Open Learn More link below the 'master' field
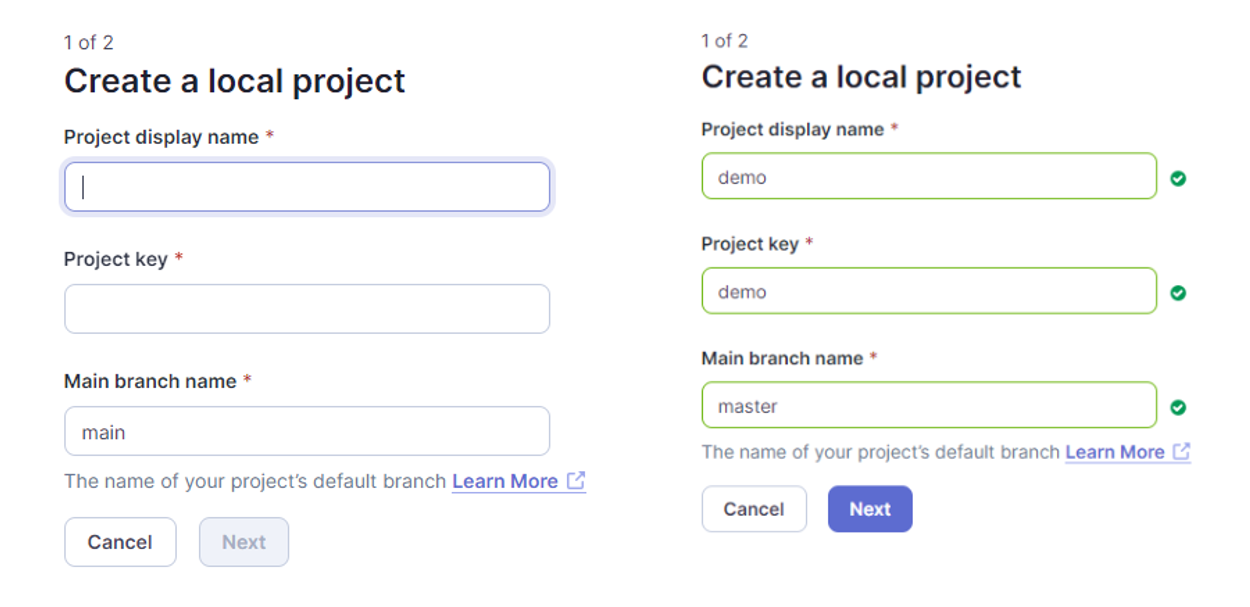 tap(1114, 452)
